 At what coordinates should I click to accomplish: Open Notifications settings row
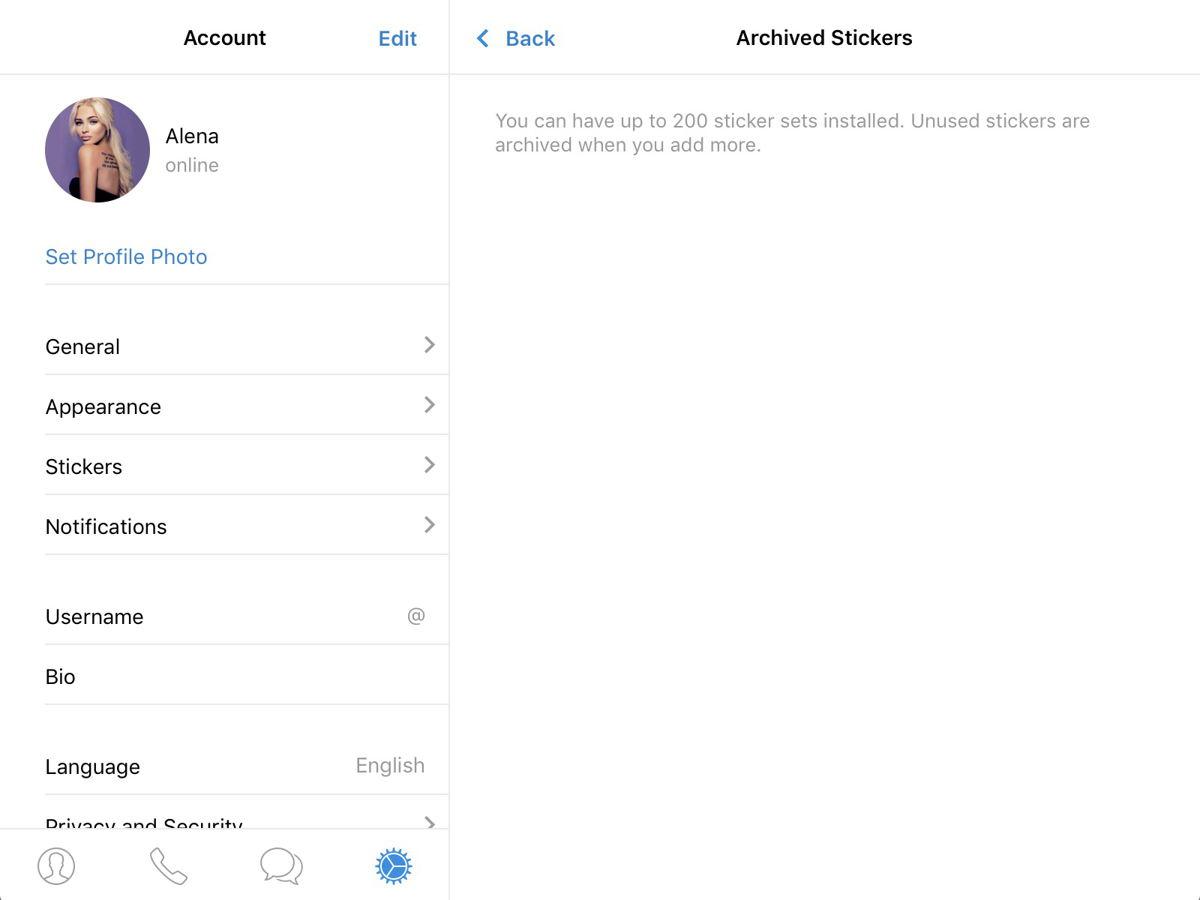click(x=246, y=526)
